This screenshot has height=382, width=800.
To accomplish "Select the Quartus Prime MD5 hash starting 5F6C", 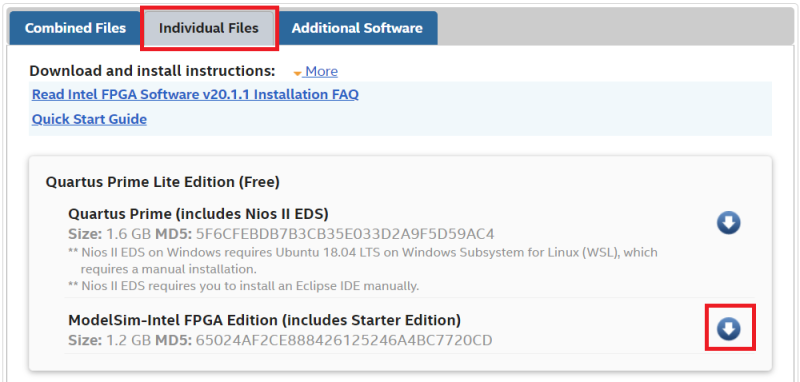I will tap(345, 235).
